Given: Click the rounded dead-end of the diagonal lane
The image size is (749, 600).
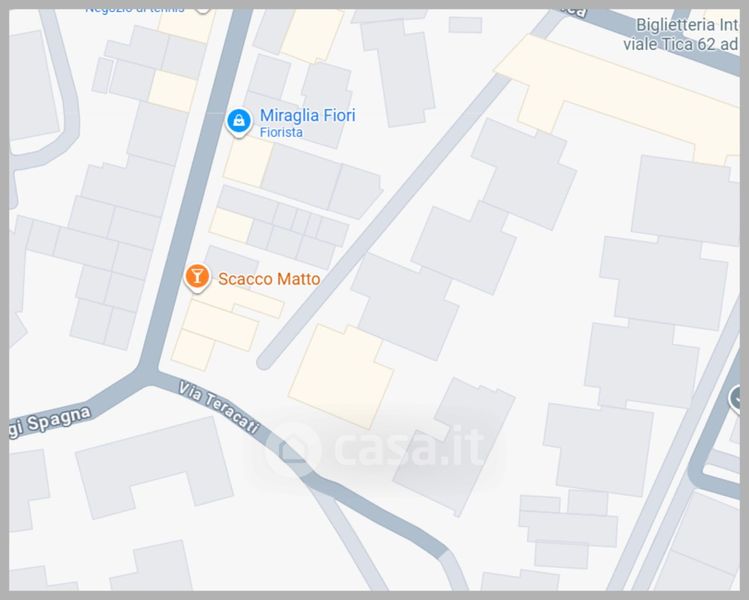Looking at the screenshot, I should pyautogui.click(x=264, y=362).
